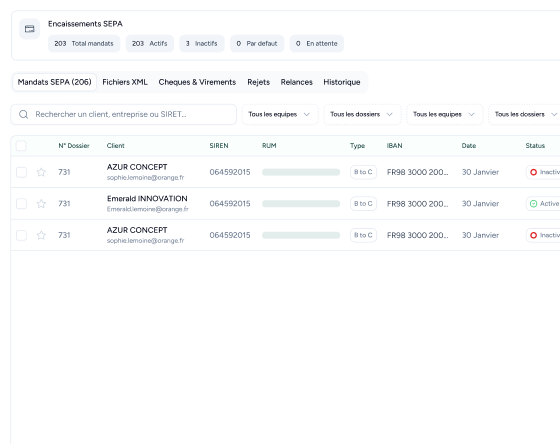Click the magnifier icon in the search box

tap(24, 114)
